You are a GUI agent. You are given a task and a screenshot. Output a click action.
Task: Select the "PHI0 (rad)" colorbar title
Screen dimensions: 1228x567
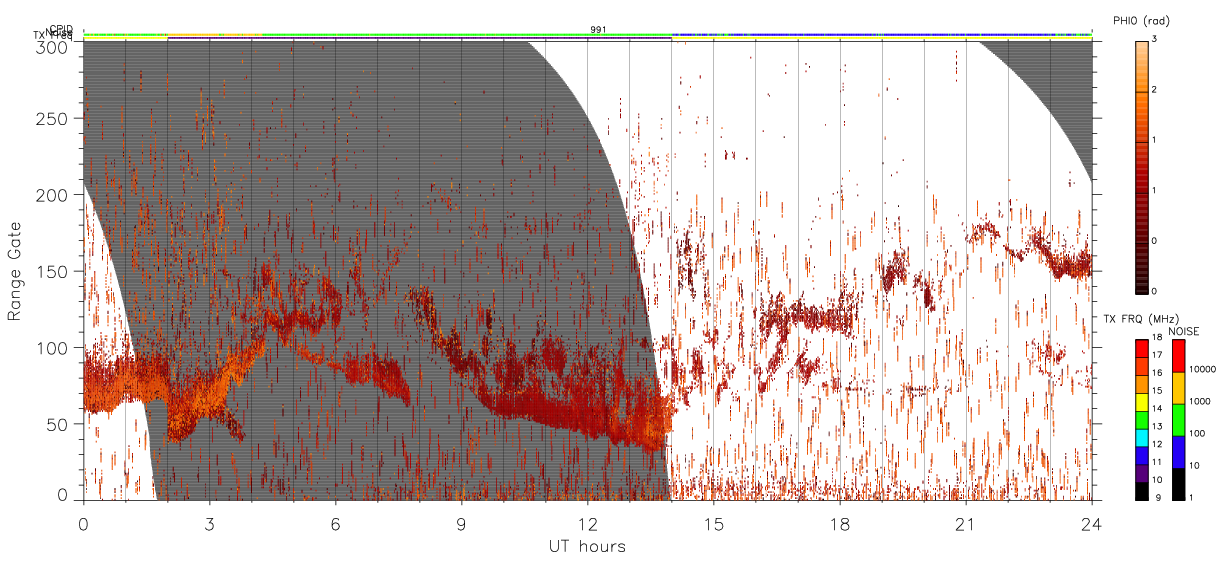coord(1141,20)
